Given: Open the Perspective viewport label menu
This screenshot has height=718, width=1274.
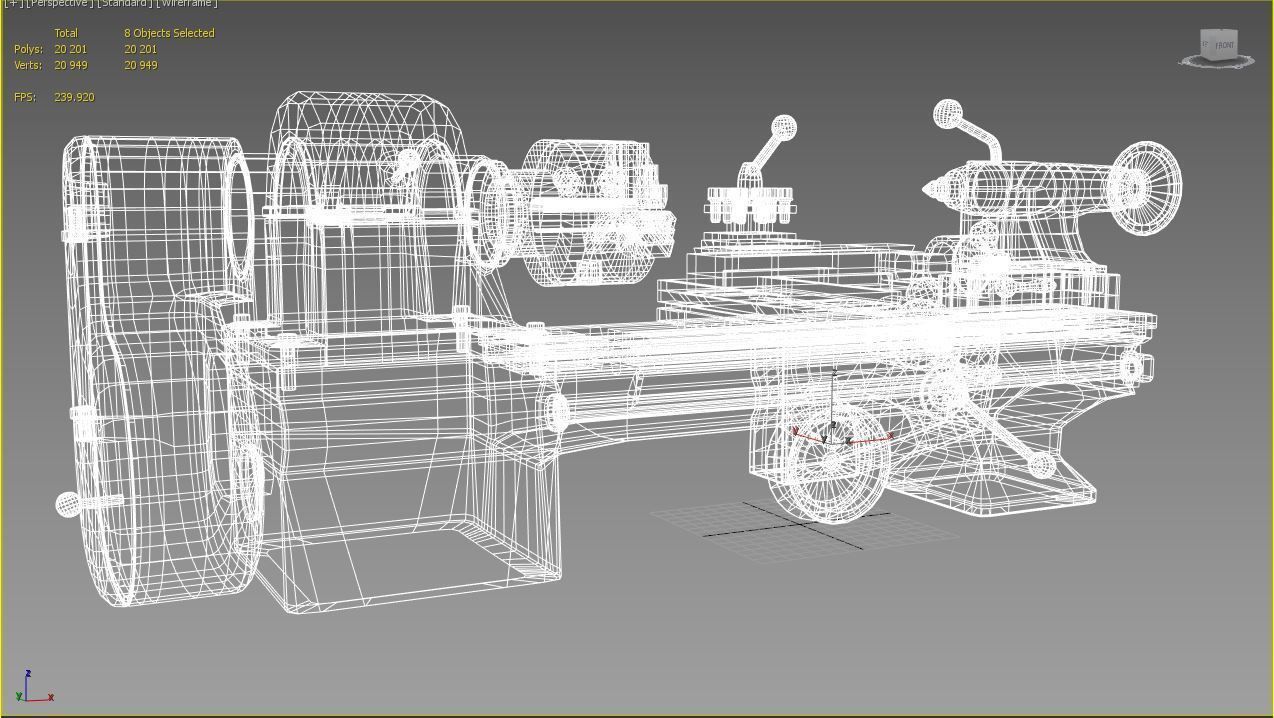Looking at the screenshot, I should tap(59, 3).
